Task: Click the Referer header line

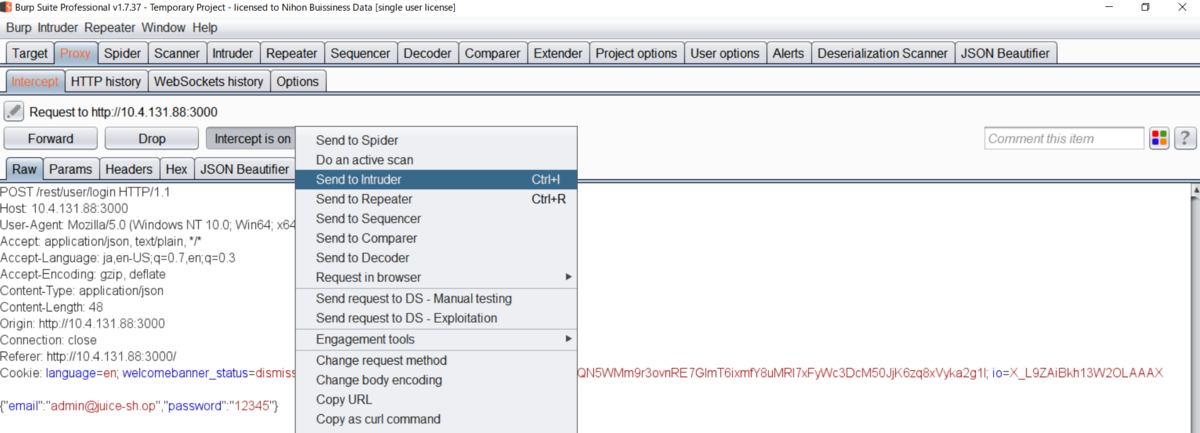Action: (88, 356)
